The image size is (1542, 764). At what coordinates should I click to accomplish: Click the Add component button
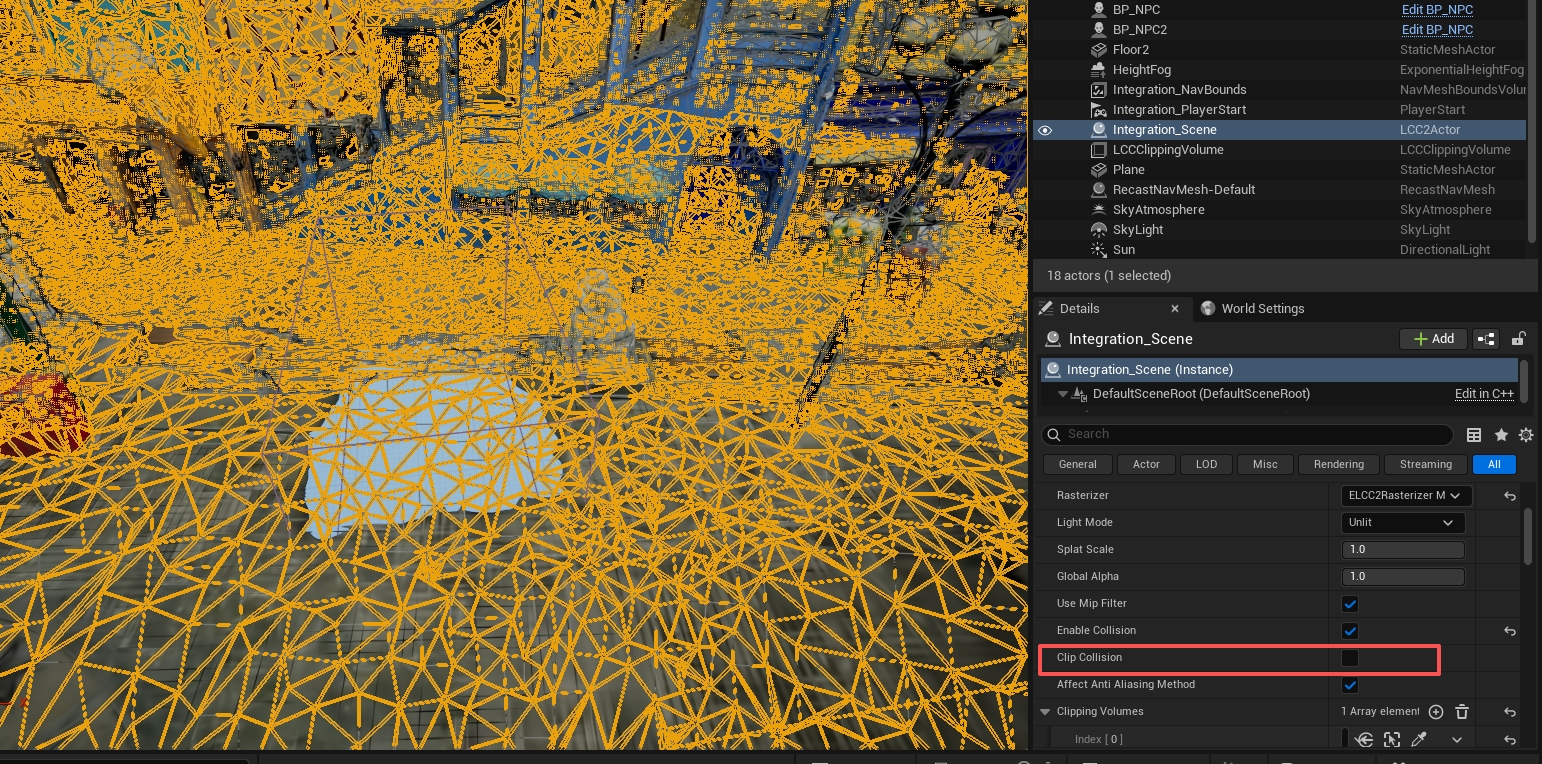1433,339
